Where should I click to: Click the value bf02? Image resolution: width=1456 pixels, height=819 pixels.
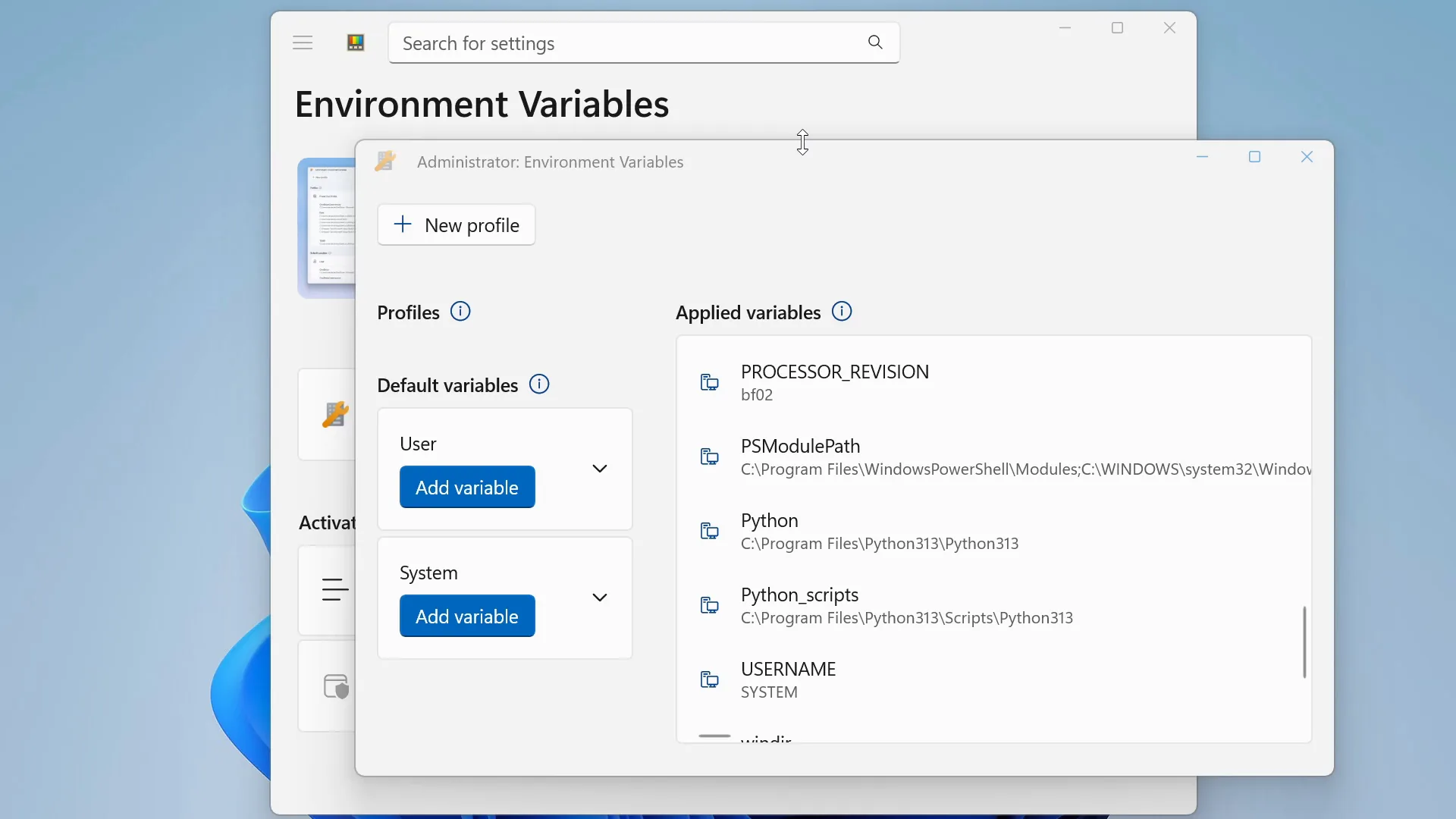click(x=757, y=395)
